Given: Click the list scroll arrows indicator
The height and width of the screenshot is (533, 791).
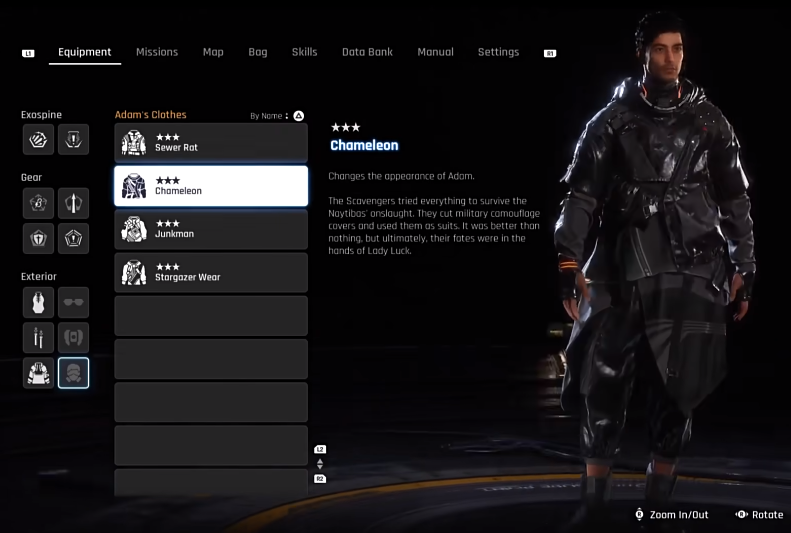Looking at the screenshot, I should coord(320,464).
